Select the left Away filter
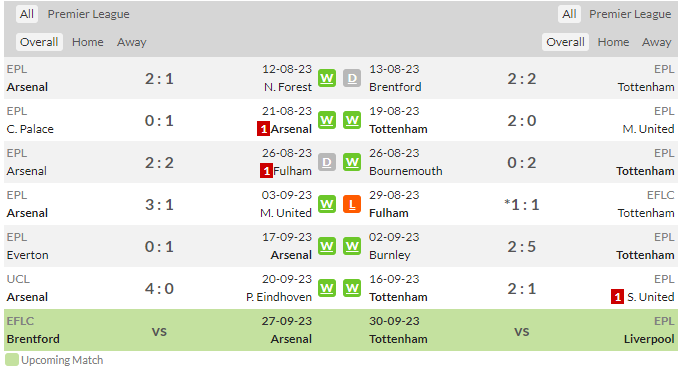This screenshot has height=392, width=682. tap(131, 42)
